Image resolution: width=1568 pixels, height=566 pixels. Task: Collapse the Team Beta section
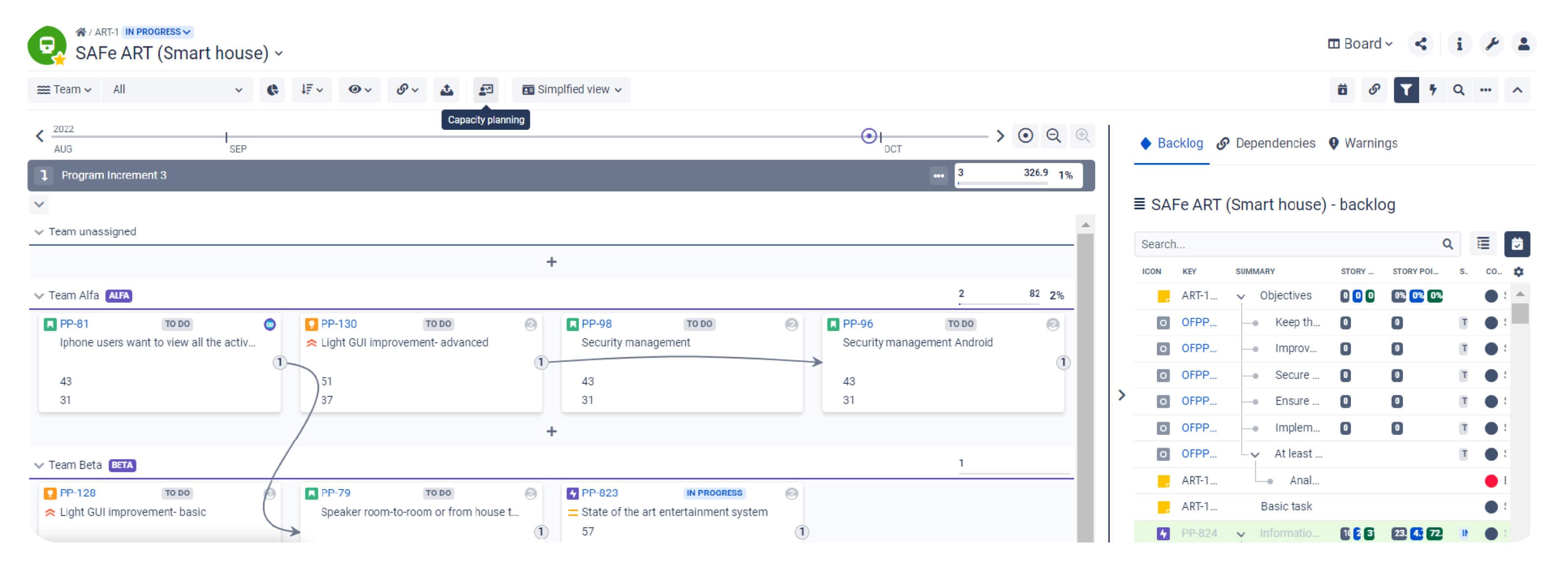coord(39,466)
